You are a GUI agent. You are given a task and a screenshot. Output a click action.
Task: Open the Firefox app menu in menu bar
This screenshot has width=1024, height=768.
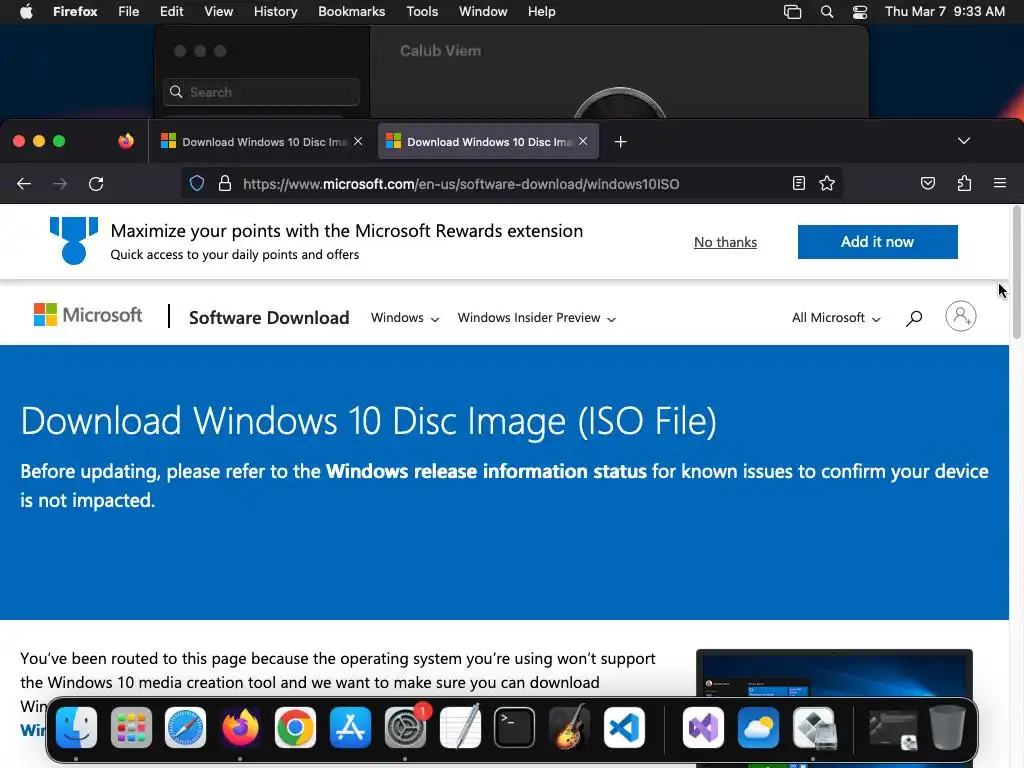pyautogui.click(x=75, y=12)
